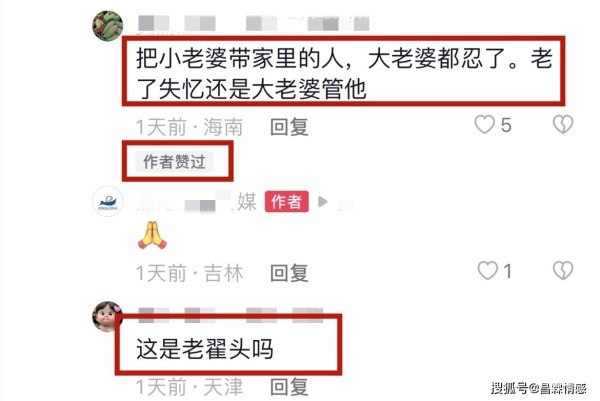Reply to the Tianjin comment via 回复
The width and height of the screenshot is (600, 401).
coord(289,387)
